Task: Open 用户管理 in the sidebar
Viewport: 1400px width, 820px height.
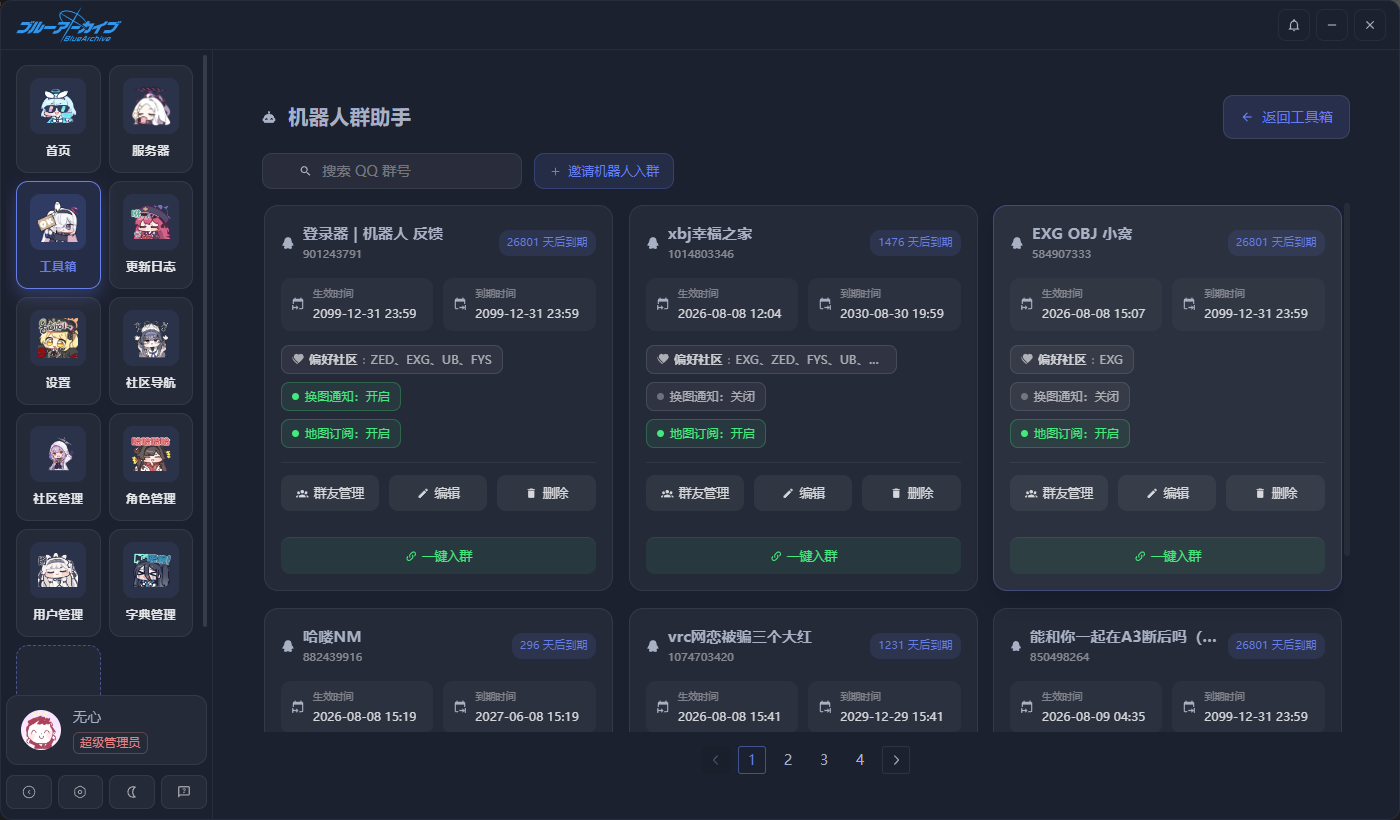Action: 58,583
